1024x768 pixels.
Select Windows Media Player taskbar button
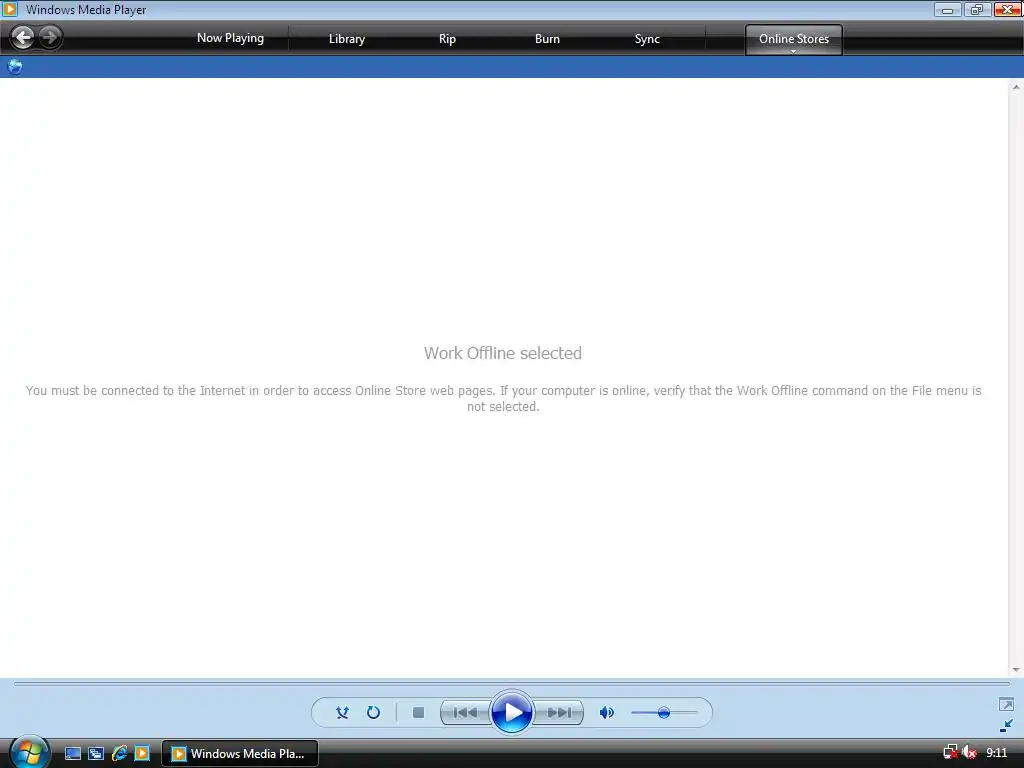[240, 754]
